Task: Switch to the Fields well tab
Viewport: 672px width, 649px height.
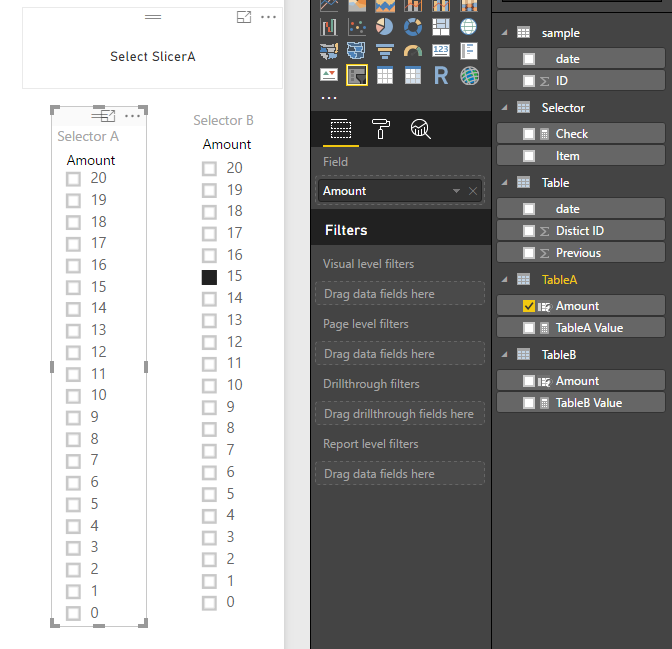Action: coord(341,129)
